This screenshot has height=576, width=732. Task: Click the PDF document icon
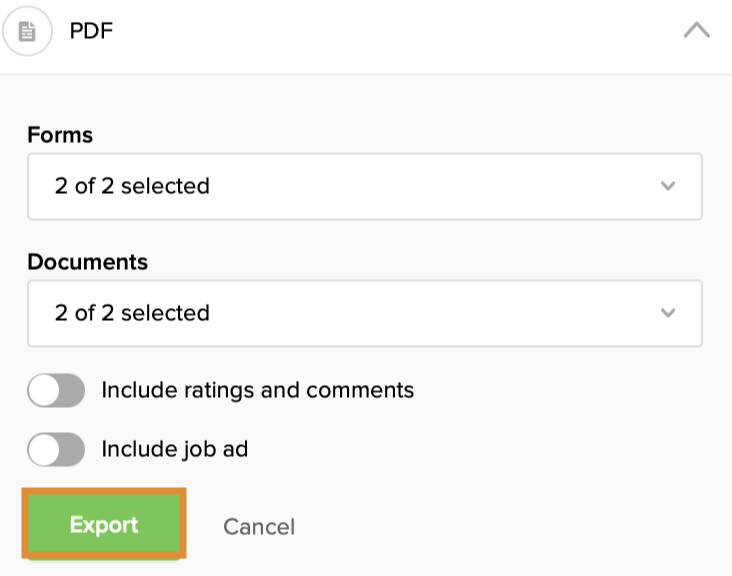pyautogui.click(x=27, y=32)
